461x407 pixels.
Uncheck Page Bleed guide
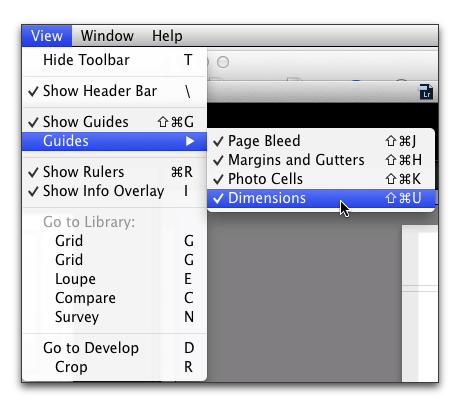point(321,141)
